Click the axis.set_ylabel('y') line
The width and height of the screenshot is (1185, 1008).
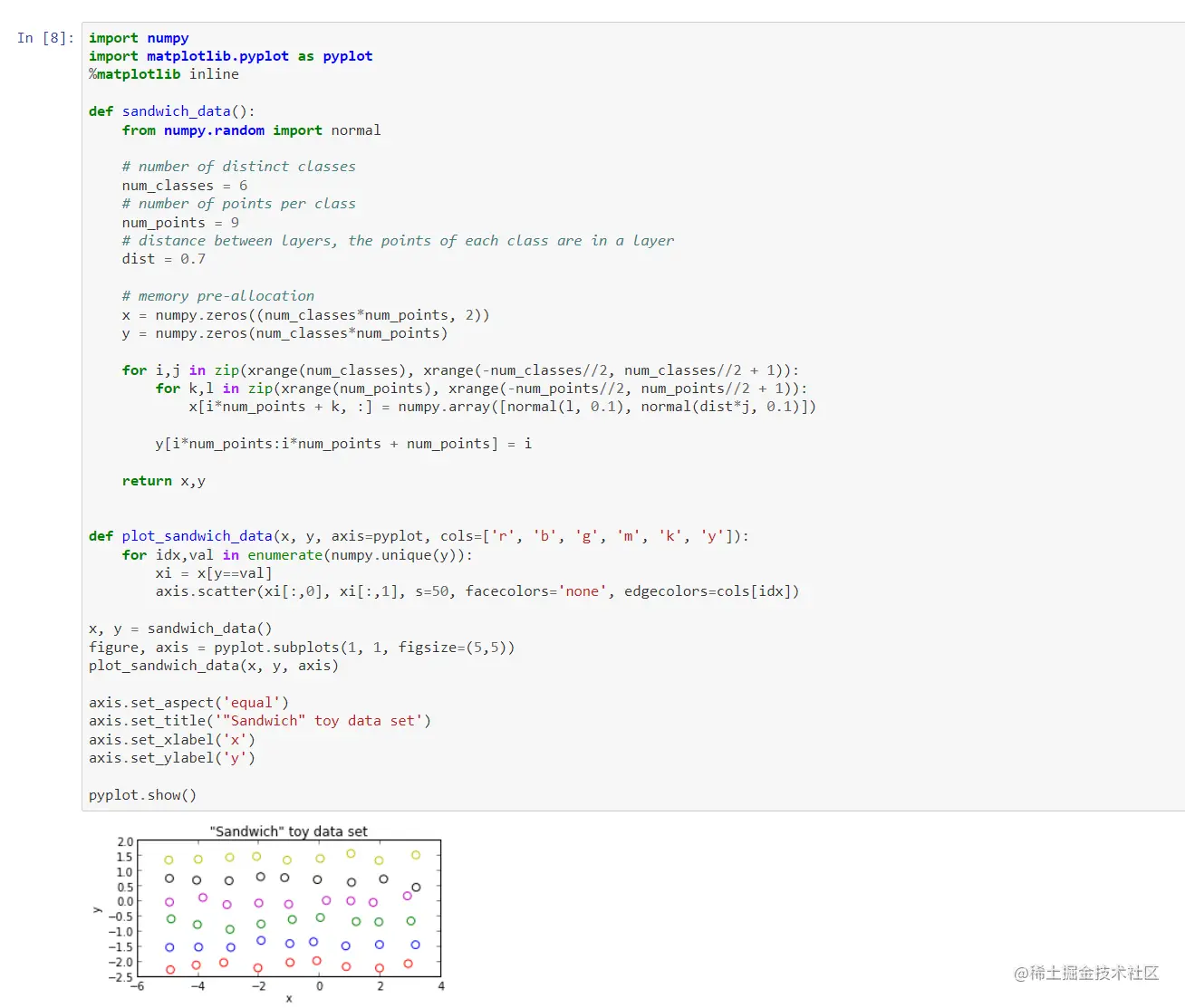click(172, 758)
